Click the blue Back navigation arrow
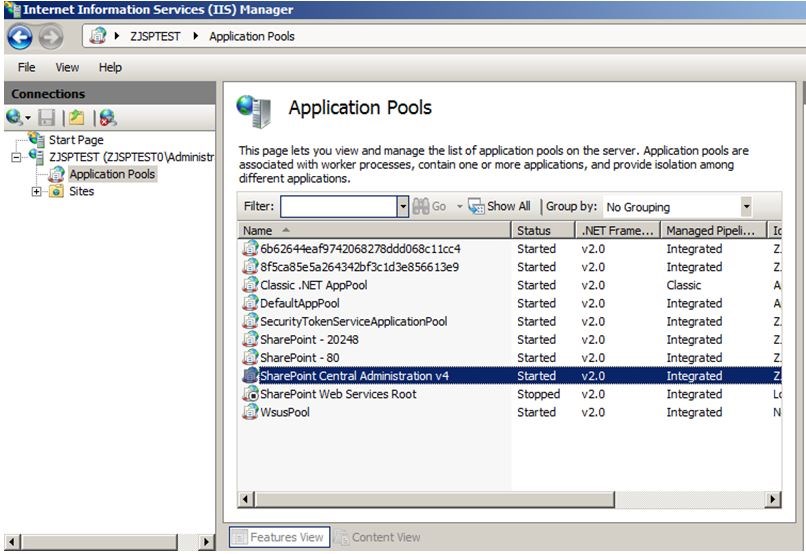806x554 pixels. 20,37
